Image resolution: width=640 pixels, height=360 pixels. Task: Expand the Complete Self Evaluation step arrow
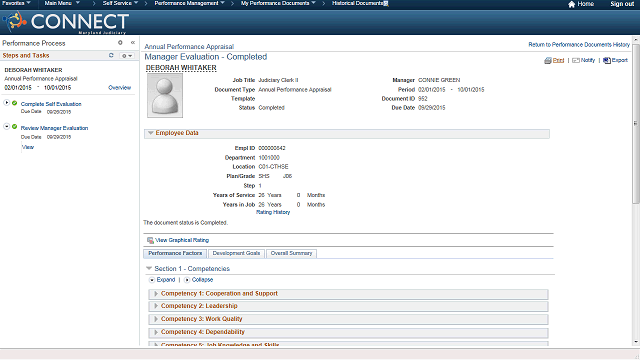(x=7, y=103)
